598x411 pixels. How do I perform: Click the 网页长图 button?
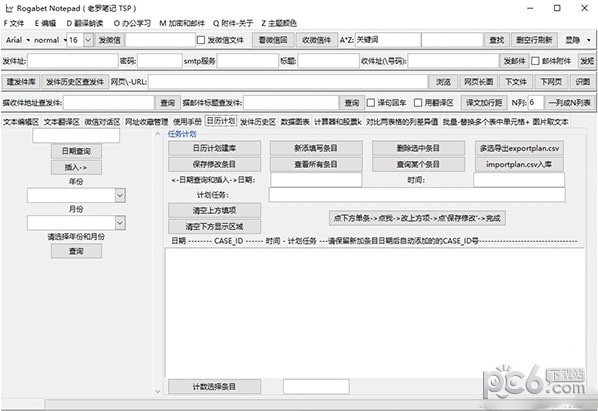(x=478, y=82)
